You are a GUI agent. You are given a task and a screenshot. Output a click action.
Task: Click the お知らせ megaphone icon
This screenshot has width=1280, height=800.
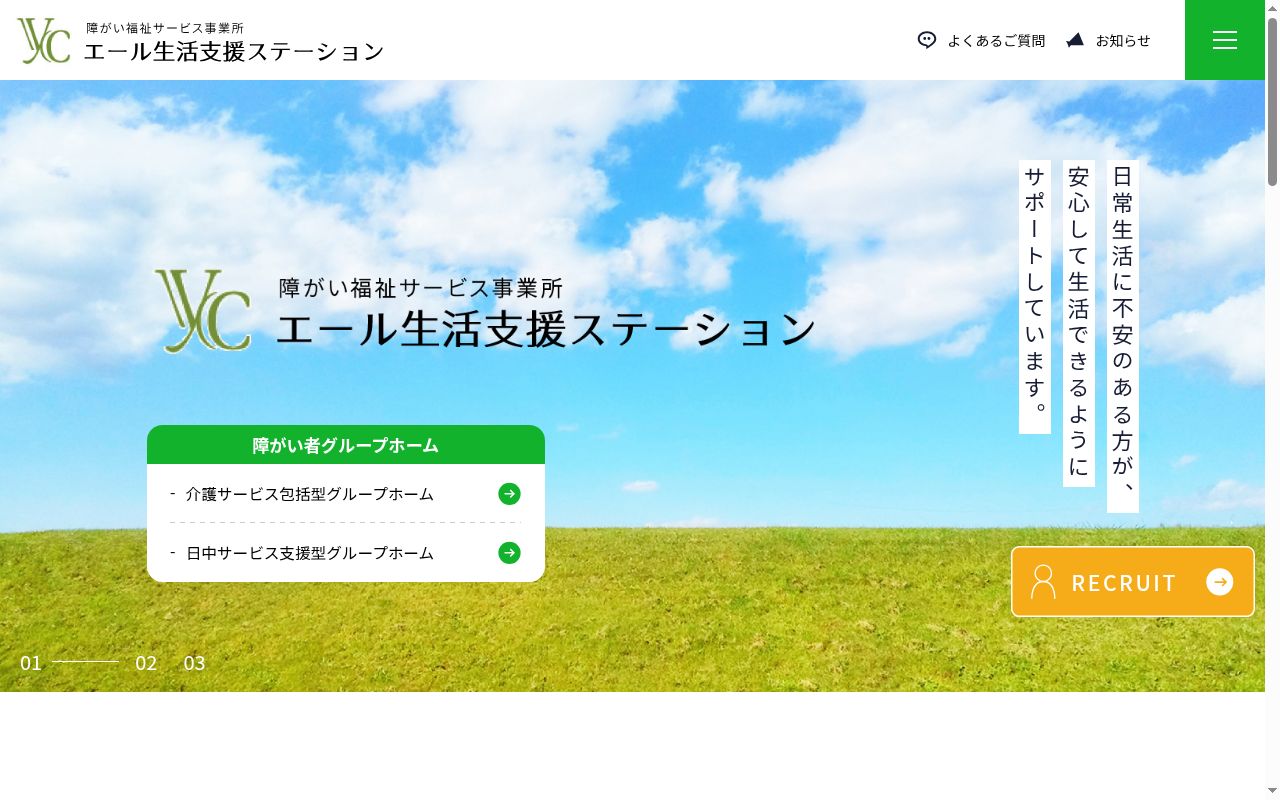click(1075, 40)
